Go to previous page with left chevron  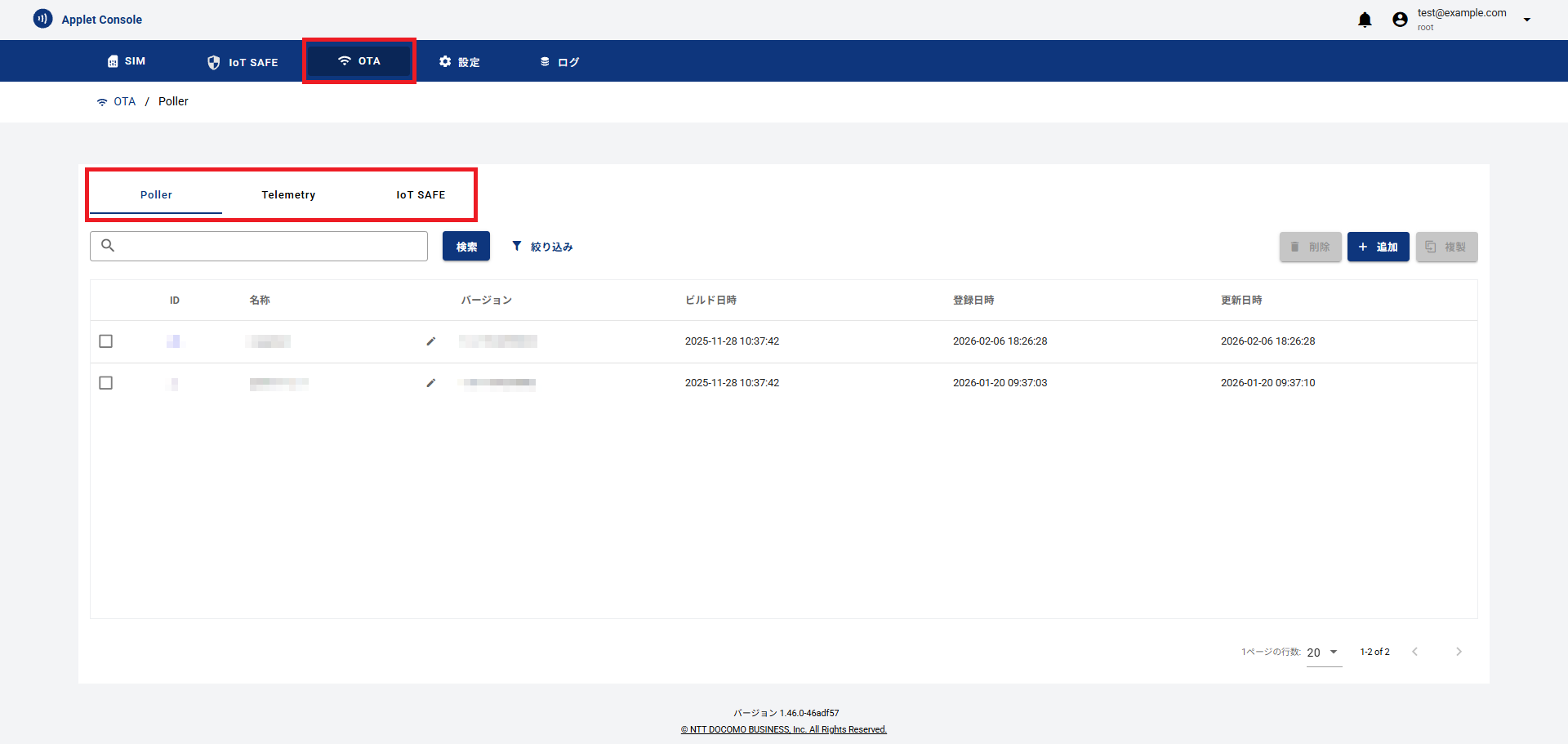click(1414, 652)
